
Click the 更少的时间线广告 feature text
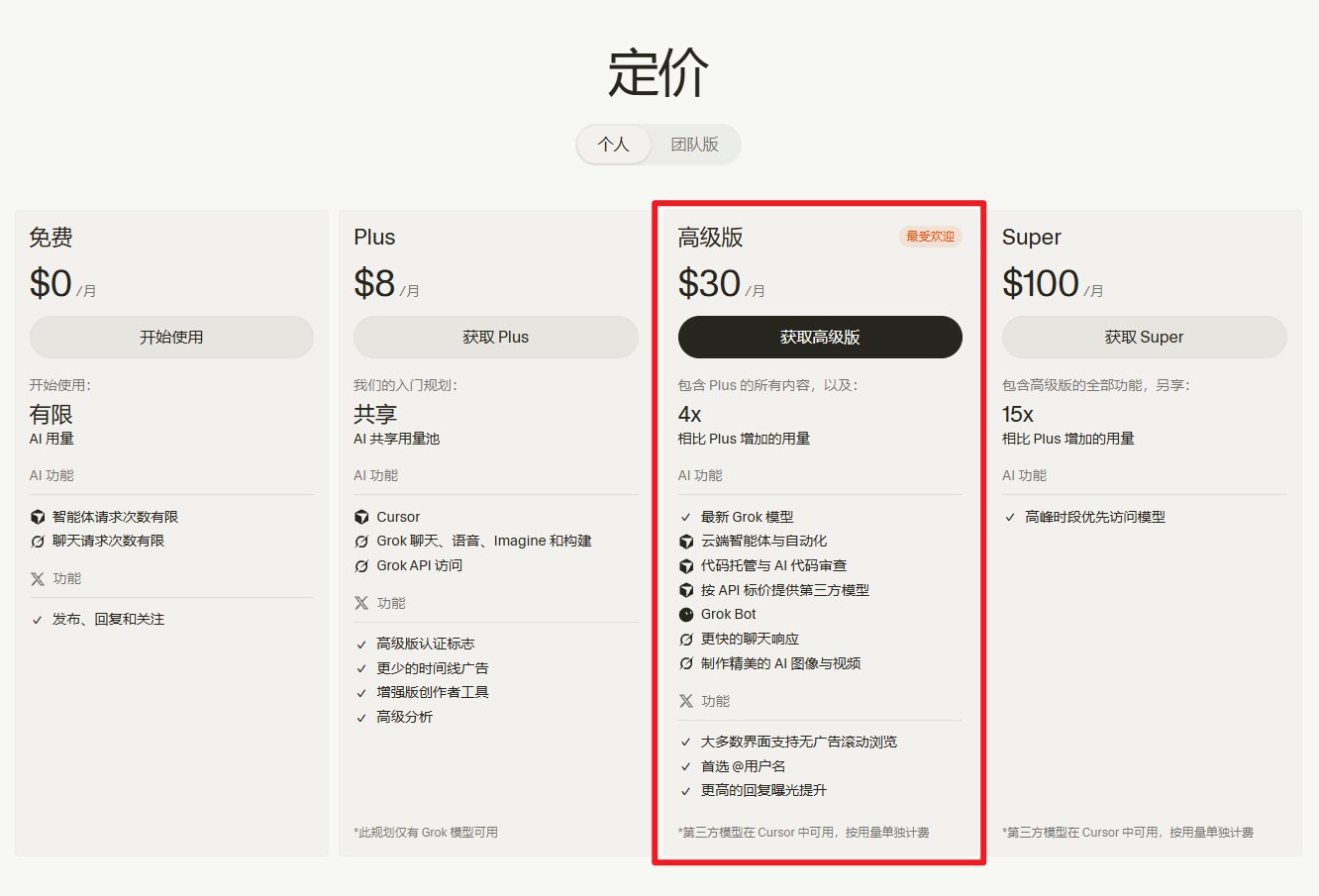pos(433,668)
